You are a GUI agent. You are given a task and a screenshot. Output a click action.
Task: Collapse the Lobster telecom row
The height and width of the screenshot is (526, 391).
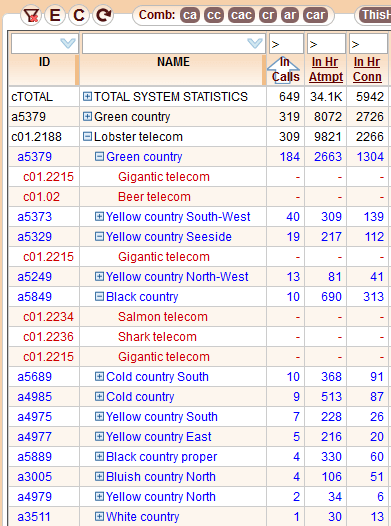point(87,137)
